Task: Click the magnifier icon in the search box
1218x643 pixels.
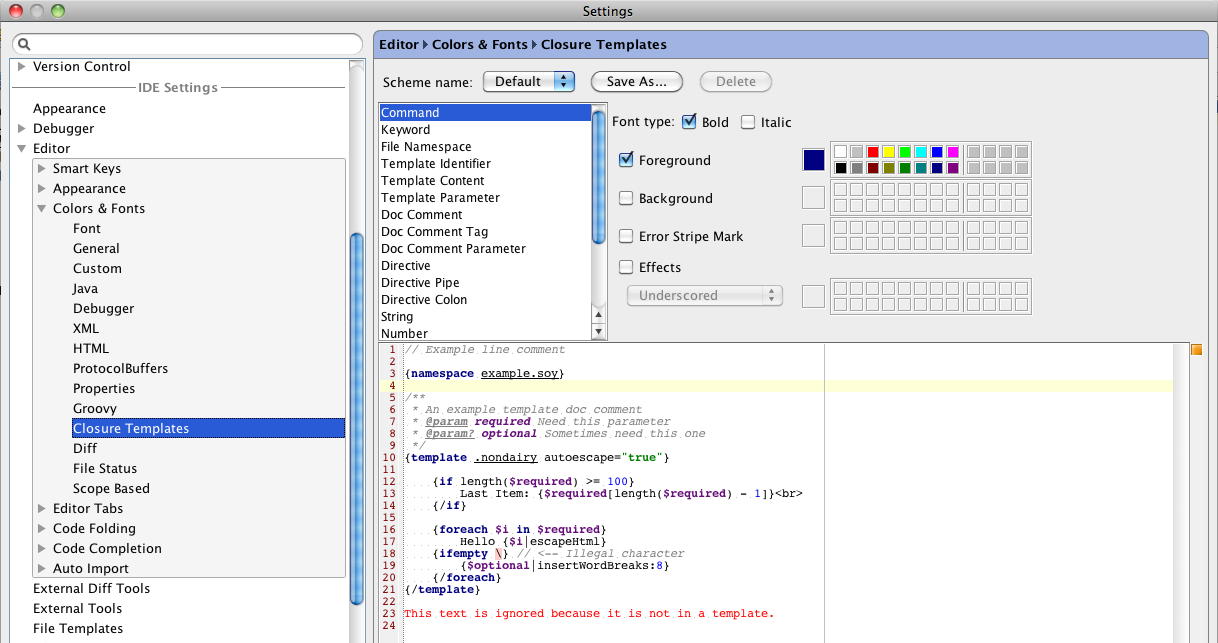Action: tap(24, 45)
